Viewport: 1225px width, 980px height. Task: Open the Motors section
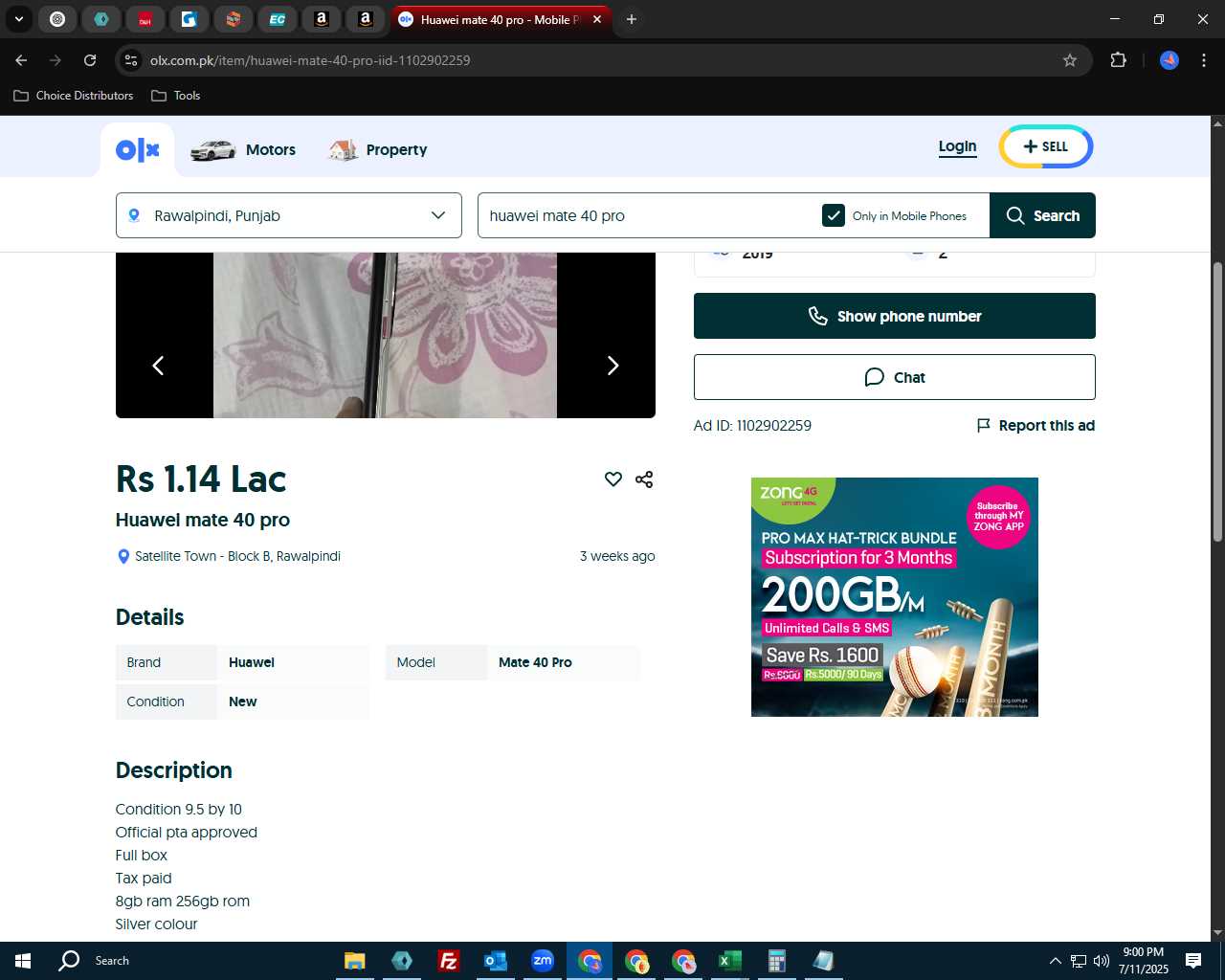click(x=243, y=150)
